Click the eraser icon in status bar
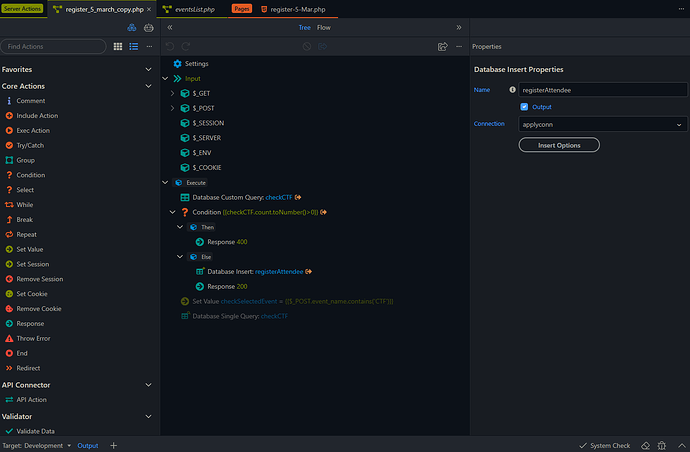The image size is (690, 452). click(645, 445)
